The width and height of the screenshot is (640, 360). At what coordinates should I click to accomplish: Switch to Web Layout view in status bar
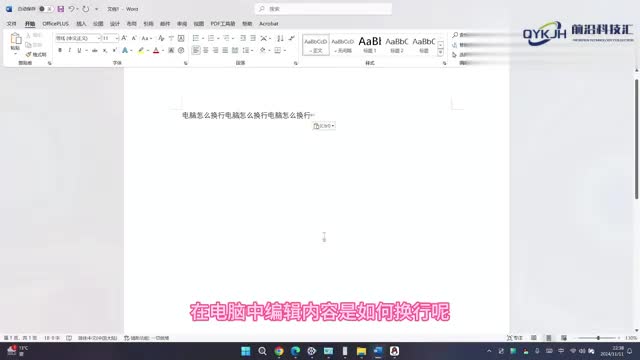coord(564,338)
